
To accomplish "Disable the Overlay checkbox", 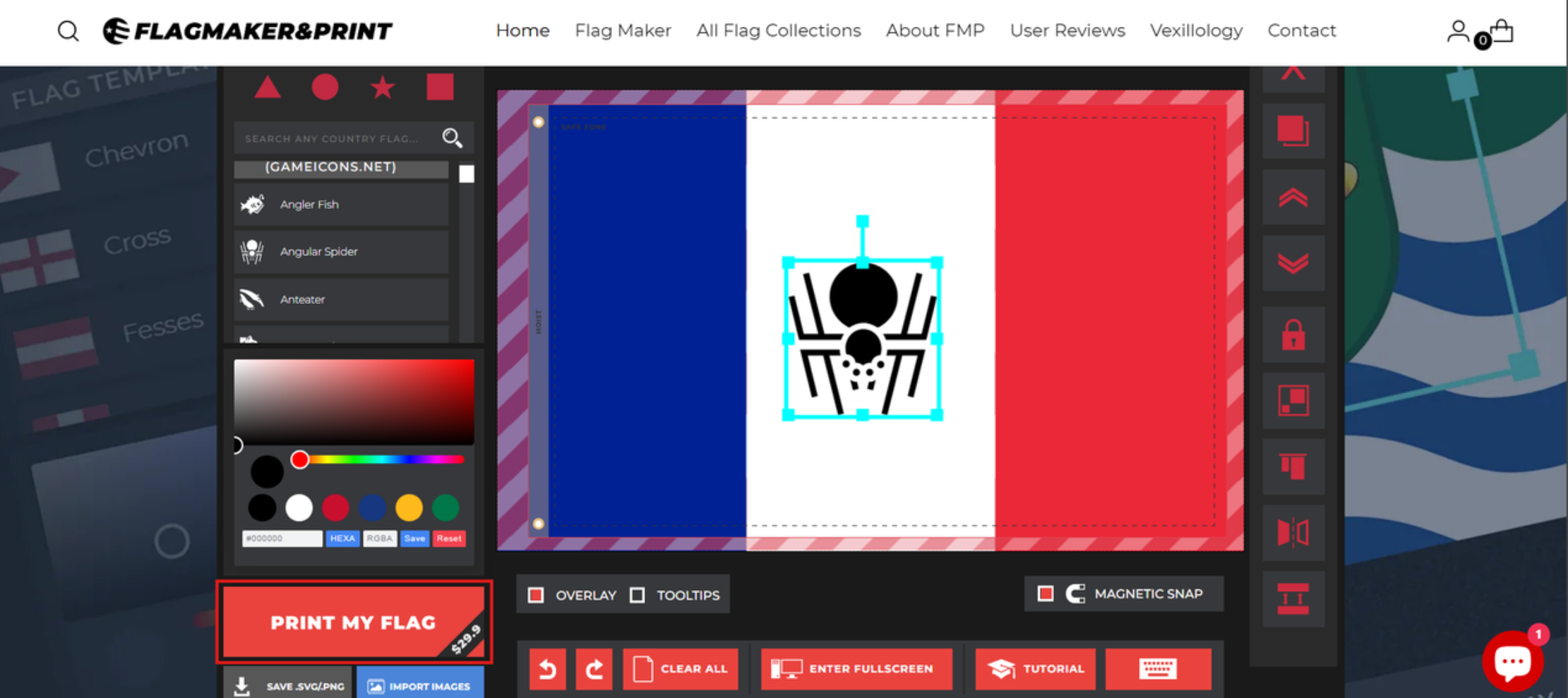I will point(536,595).
